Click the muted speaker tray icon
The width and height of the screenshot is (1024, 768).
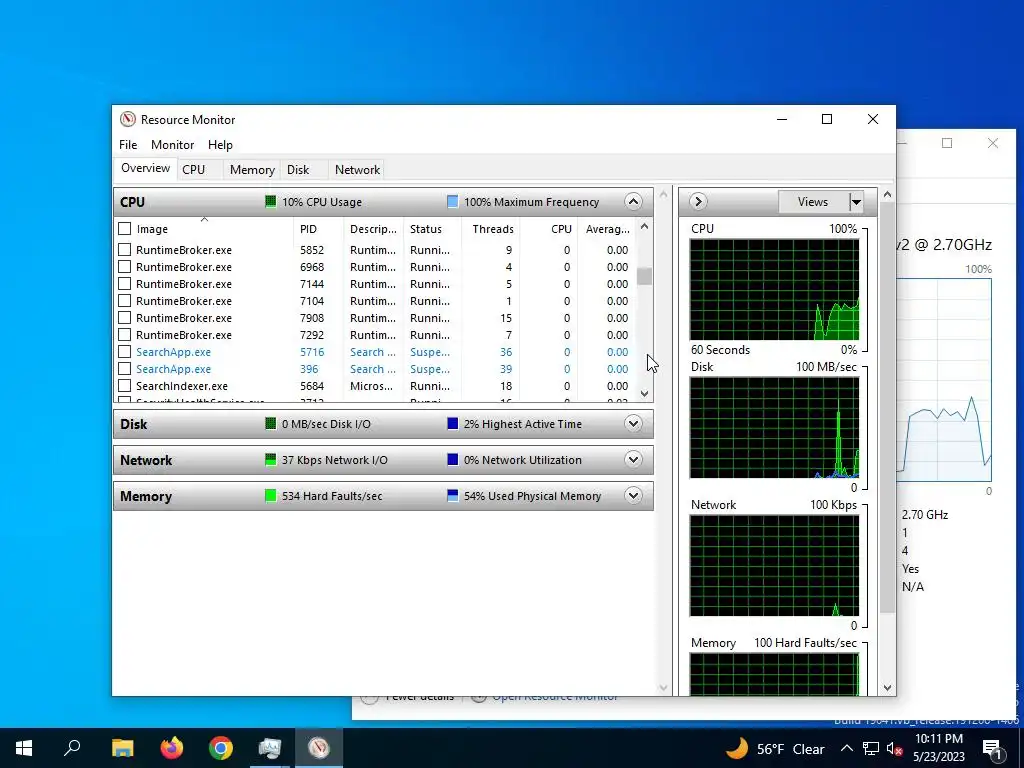point(894,748)
